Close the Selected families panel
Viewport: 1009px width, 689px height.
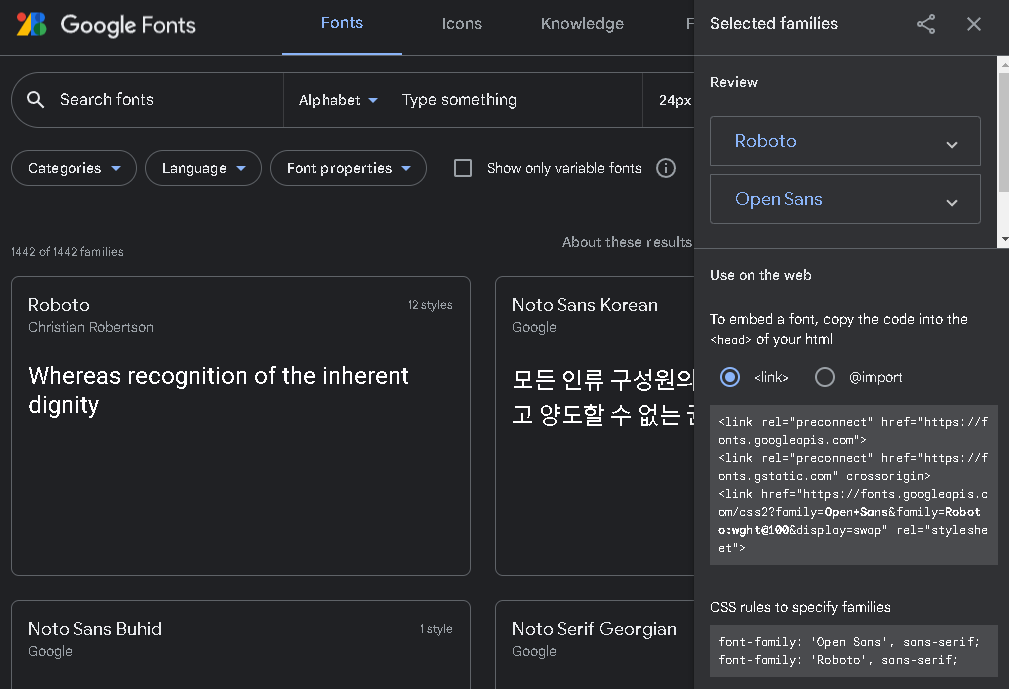click(974, 24)
